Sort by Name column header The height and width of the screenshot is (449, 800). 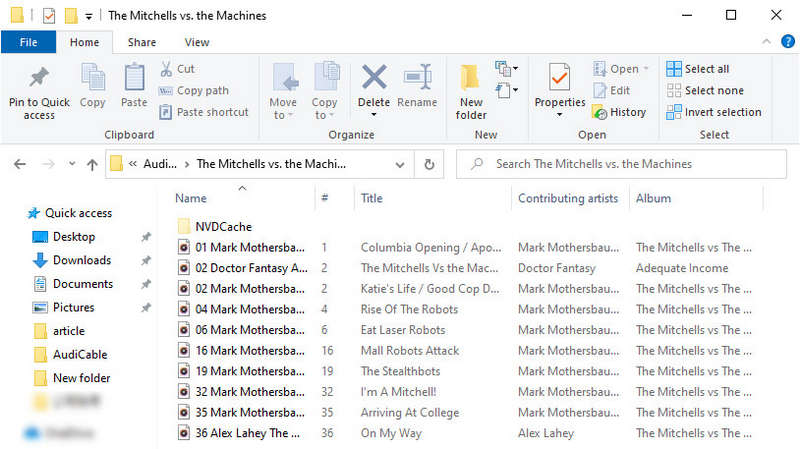tap(191, 198)
